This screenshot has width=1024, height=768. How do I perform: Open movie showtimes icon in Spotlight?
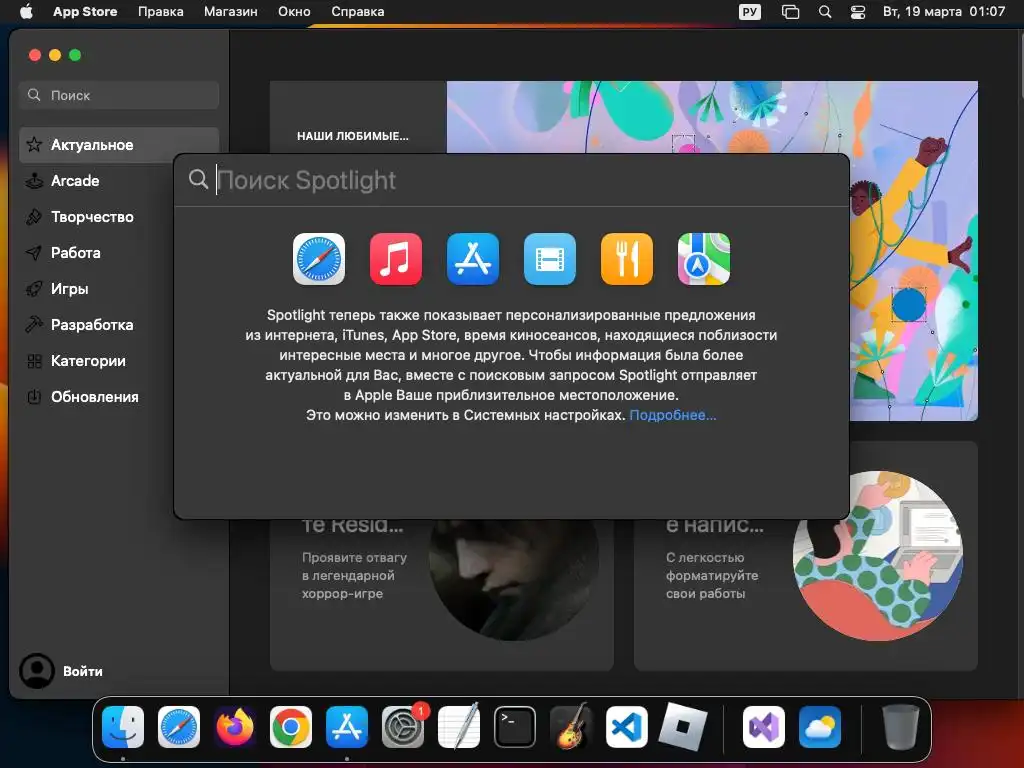click(550, 259)
